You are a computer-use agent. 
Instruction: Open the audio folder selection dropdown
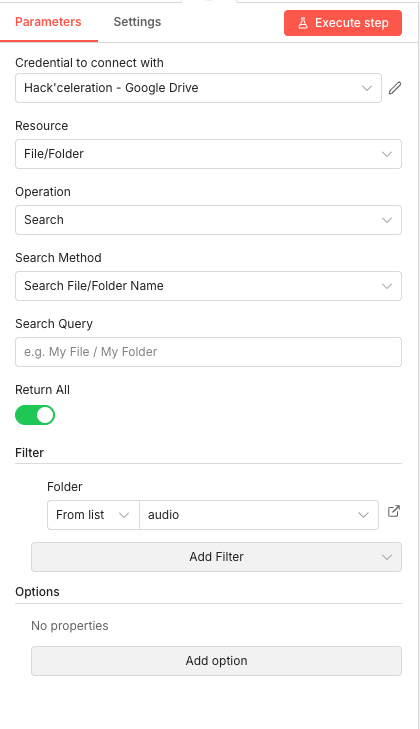259,515
